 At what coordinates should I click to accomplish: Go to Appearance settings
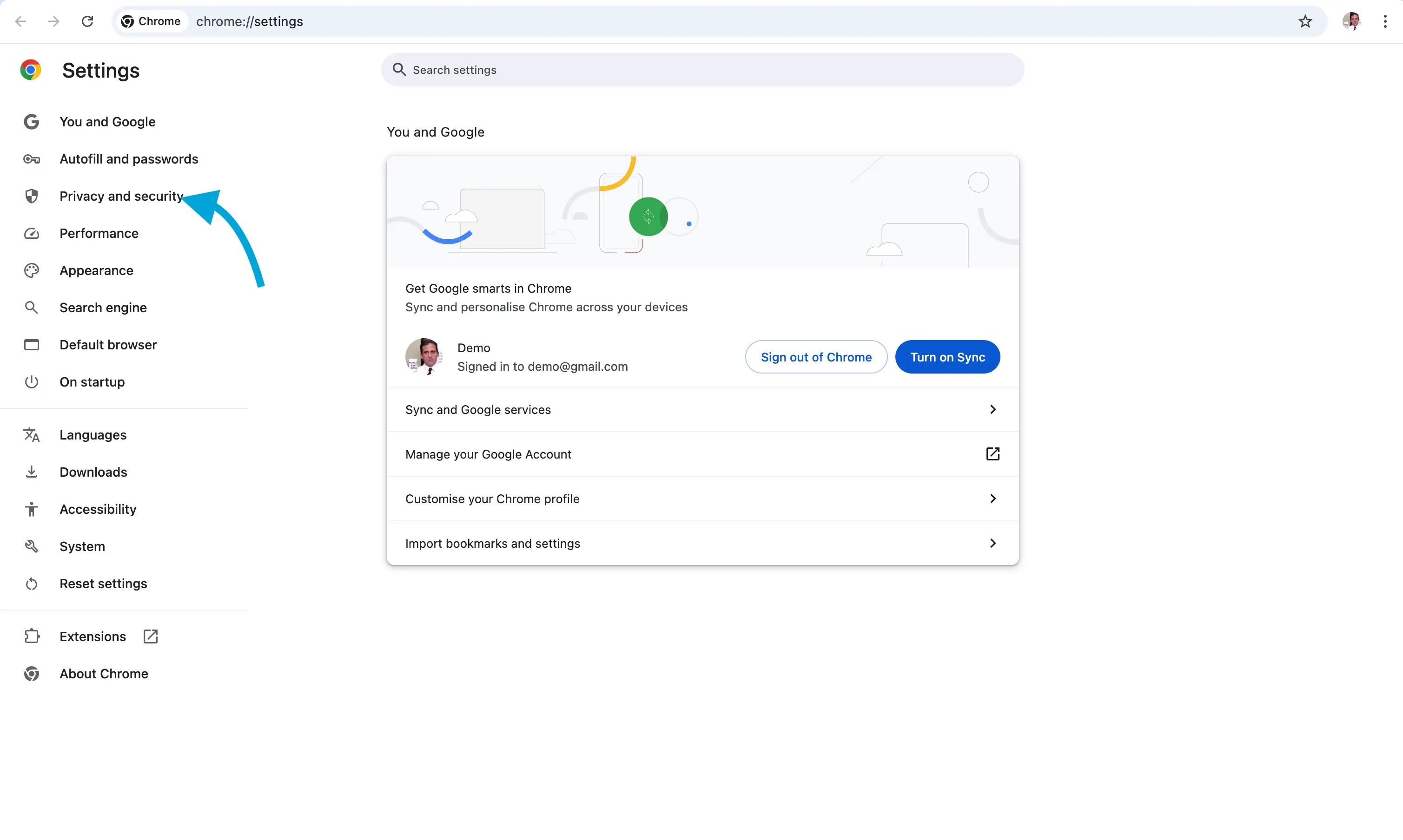point(97,270)
